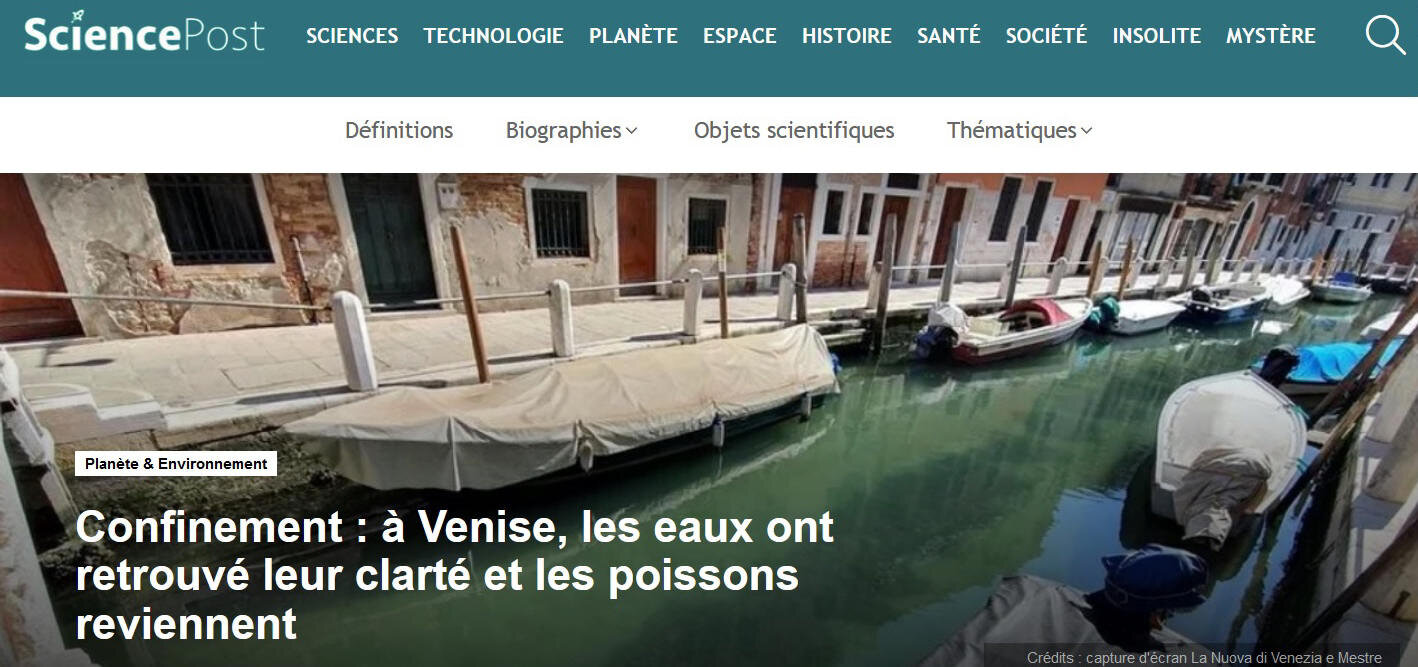Navigate to HISTOIRE section
This screenshot has width=1418, height=667.
[x=847, y=36]
